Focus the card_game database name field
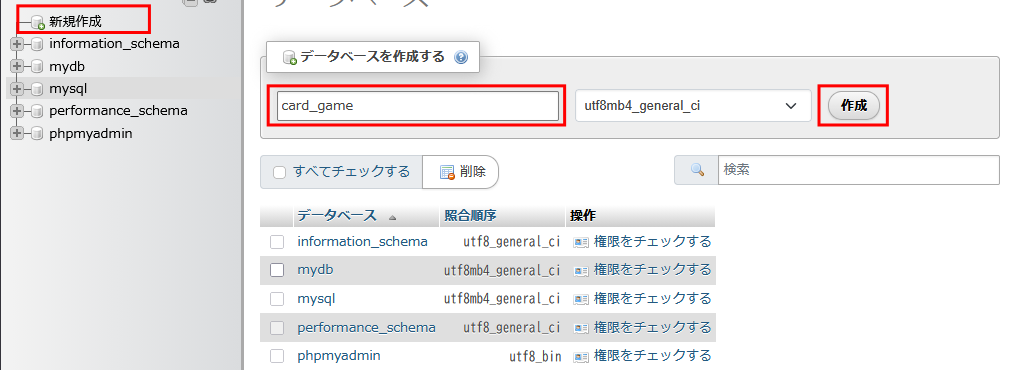 [x=418, y=105]
